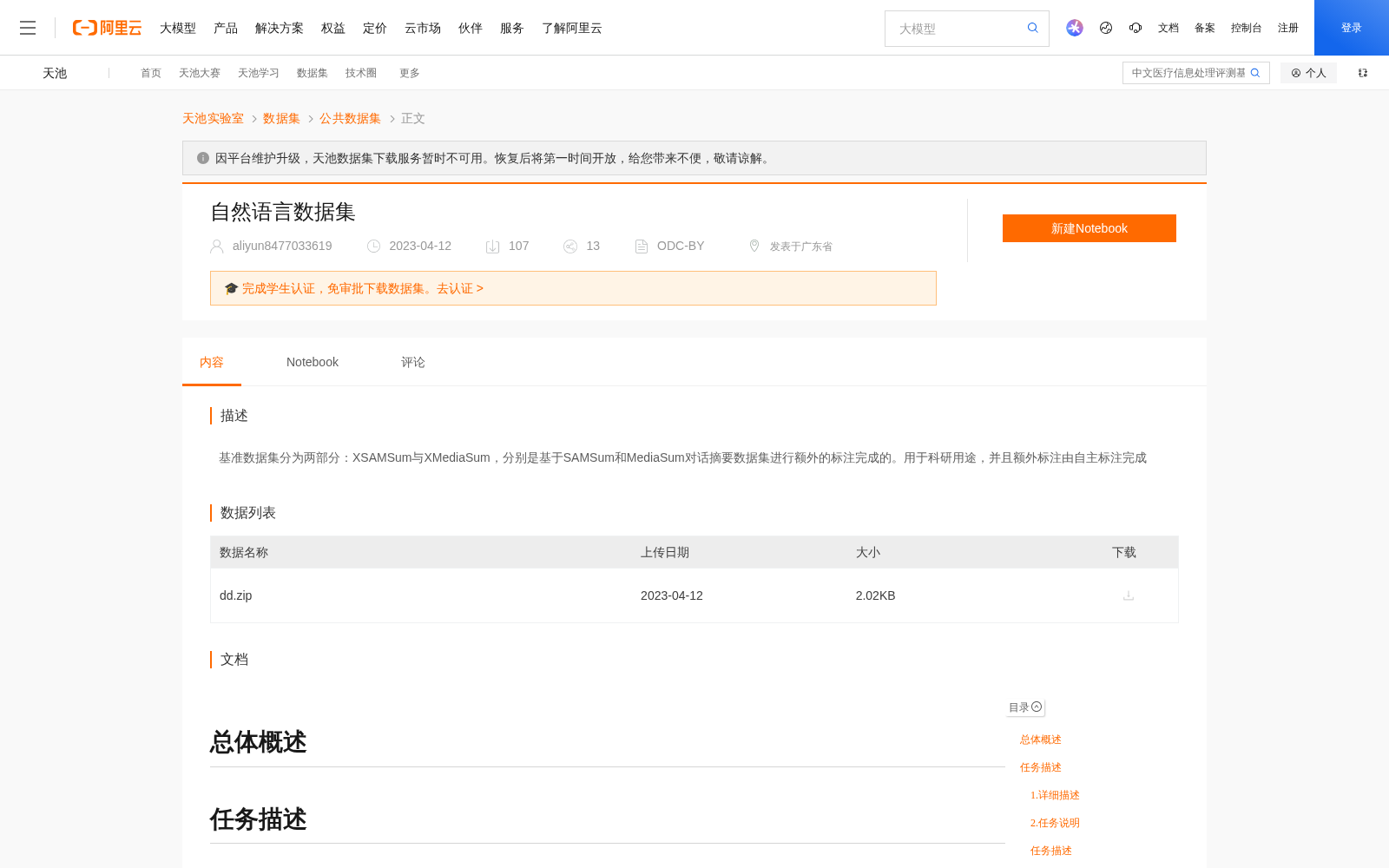Screen dimensions: 1389x868
Task: Collapse the 目录 toggle icon
Action: (x=1037, y=707)
